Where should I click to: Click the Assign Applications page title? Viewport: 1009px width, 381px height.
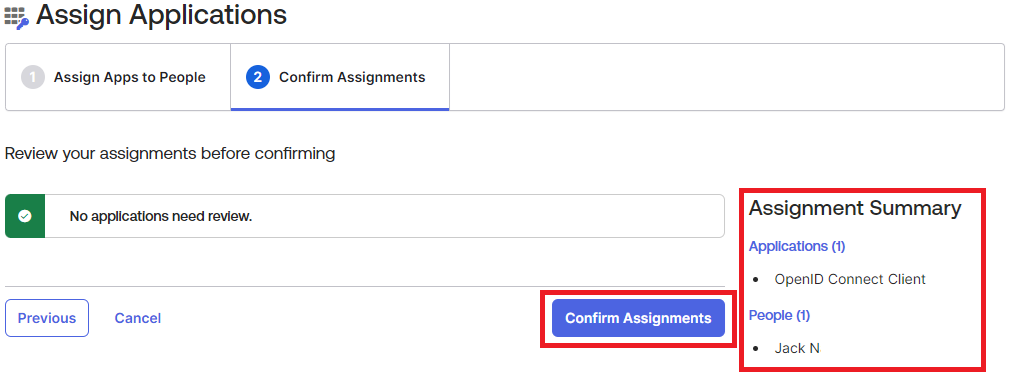pyautogui.click(x=162, y=15)
